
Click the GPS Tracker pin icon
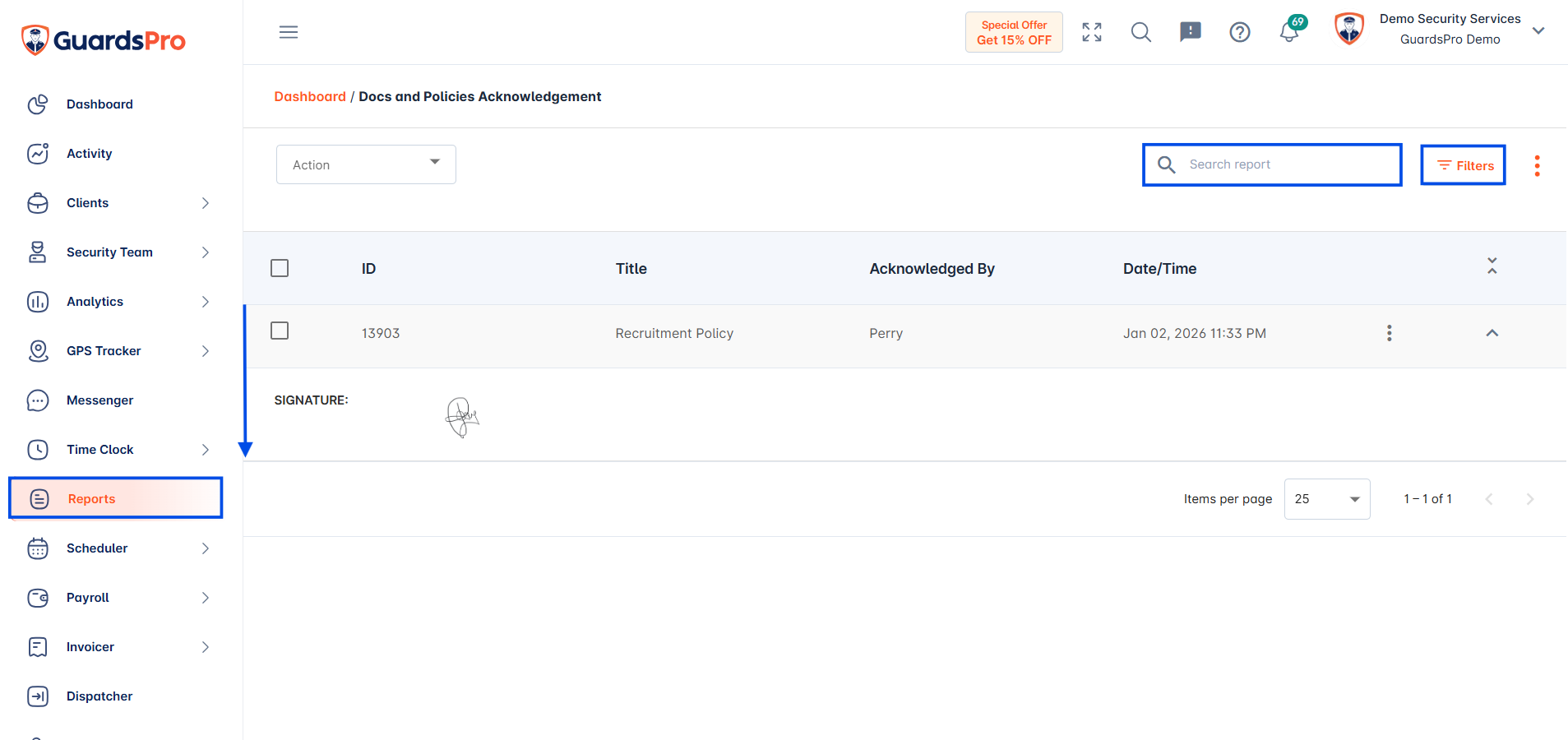[38, 351]
